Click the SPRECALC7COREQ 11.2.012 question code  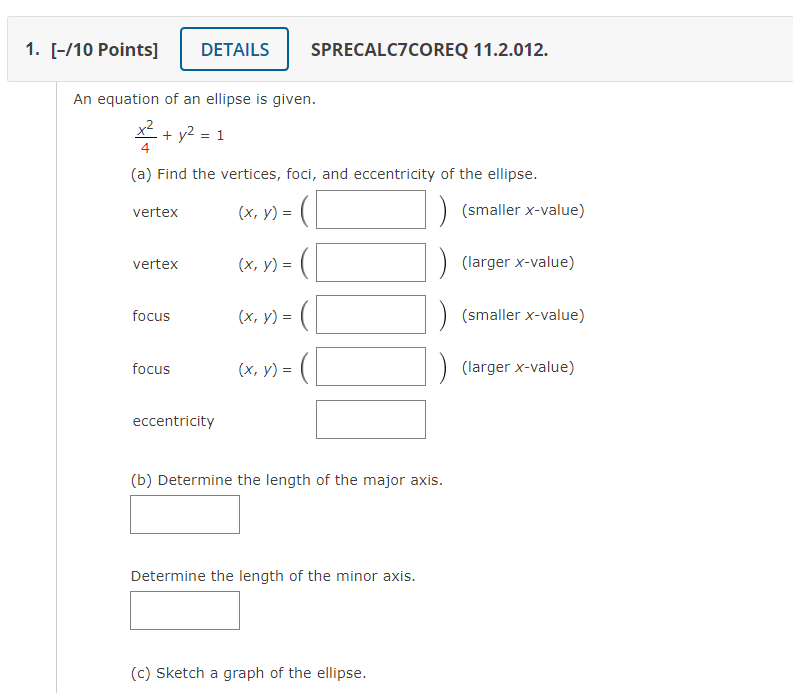[x=429, y=50]
